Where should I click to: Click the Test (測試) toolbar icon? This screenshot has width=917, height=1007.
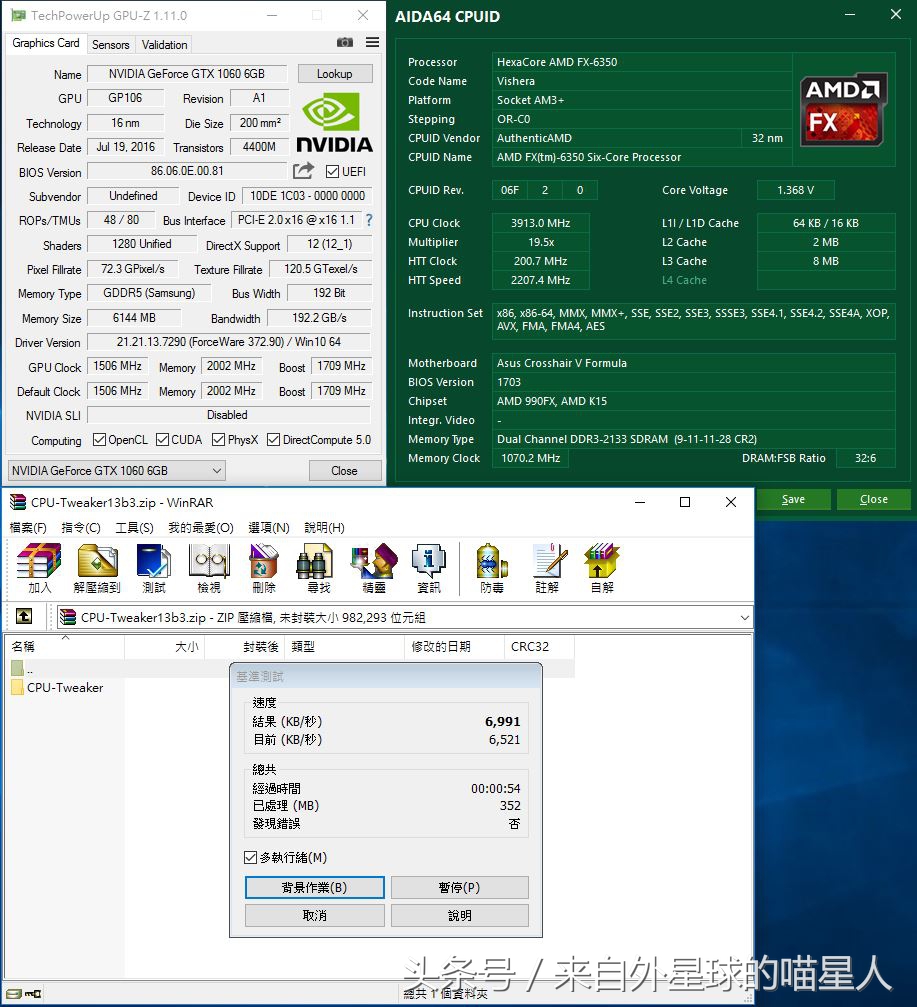154,568
